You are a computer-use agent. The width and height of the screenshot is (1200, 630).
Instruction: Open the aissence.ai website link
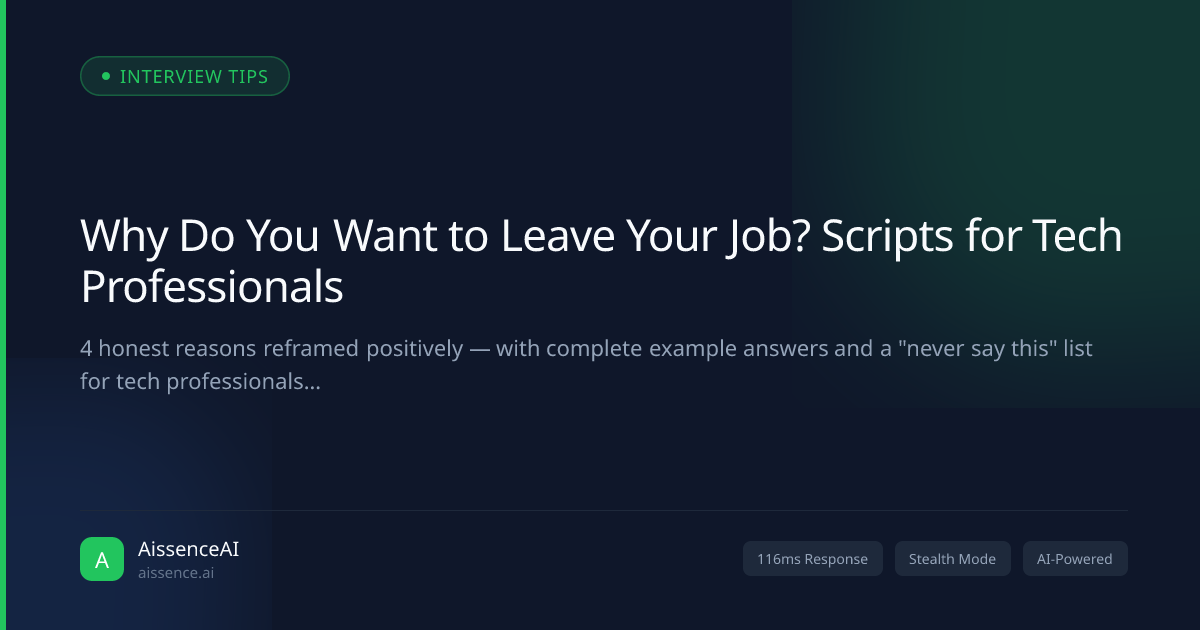(176, 573)
